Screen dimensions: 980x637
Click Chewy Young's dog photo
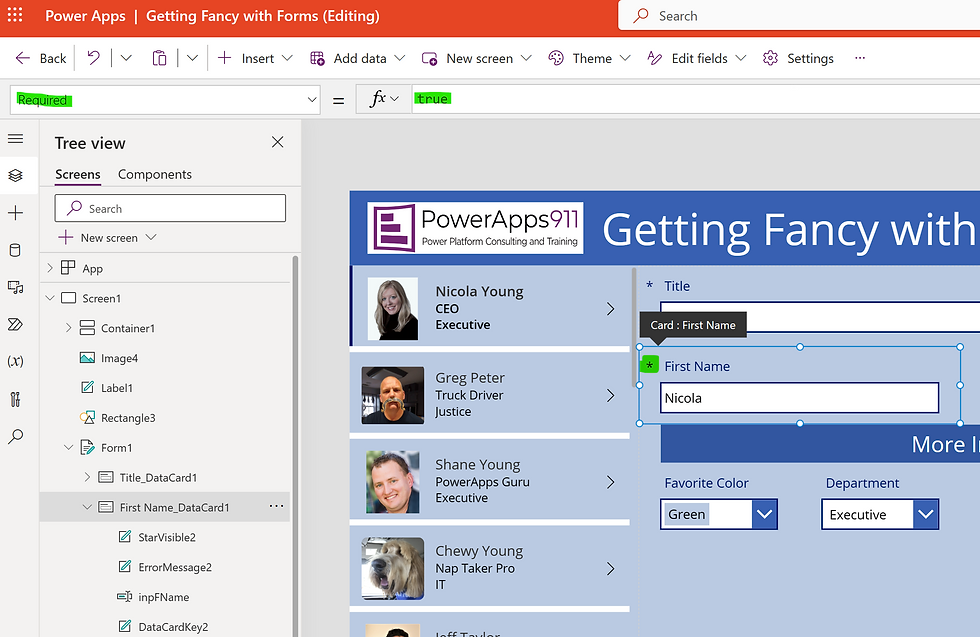(x=392, y=569)
